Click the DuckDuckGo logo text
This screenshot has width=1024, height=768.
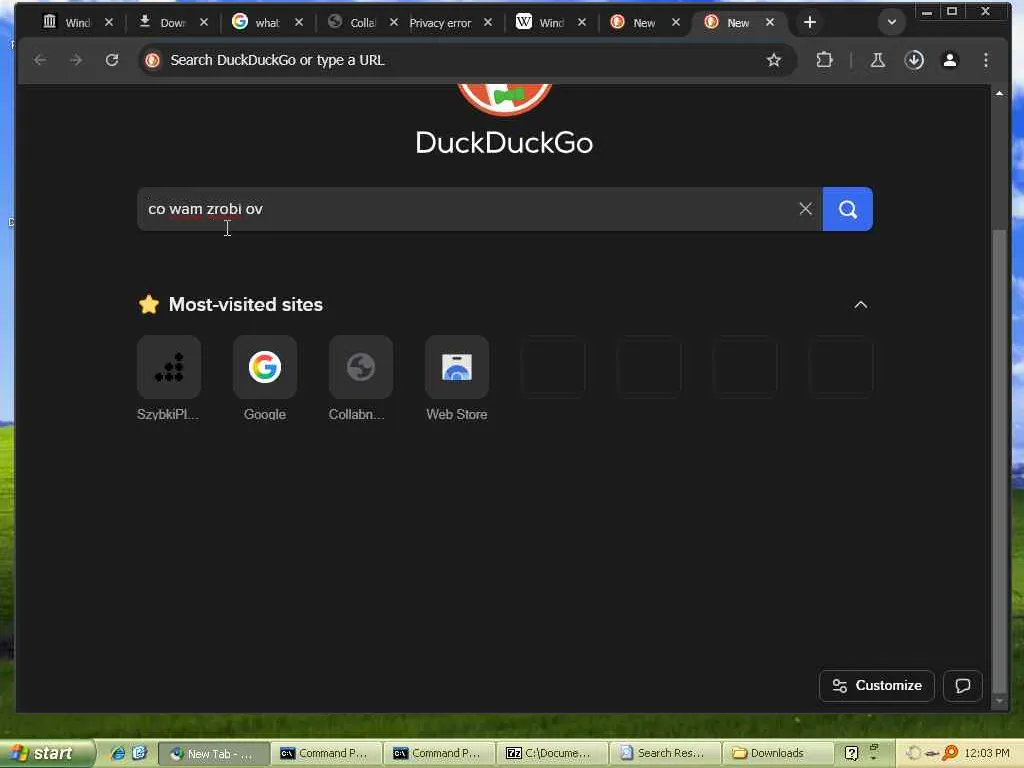(504, 143)
